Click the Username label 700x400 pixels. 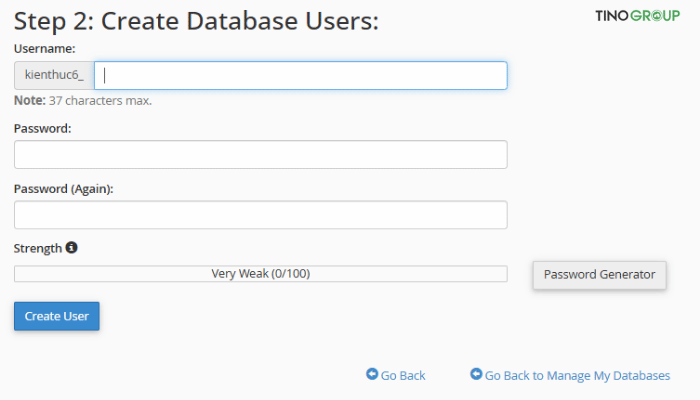coord(44,48)
